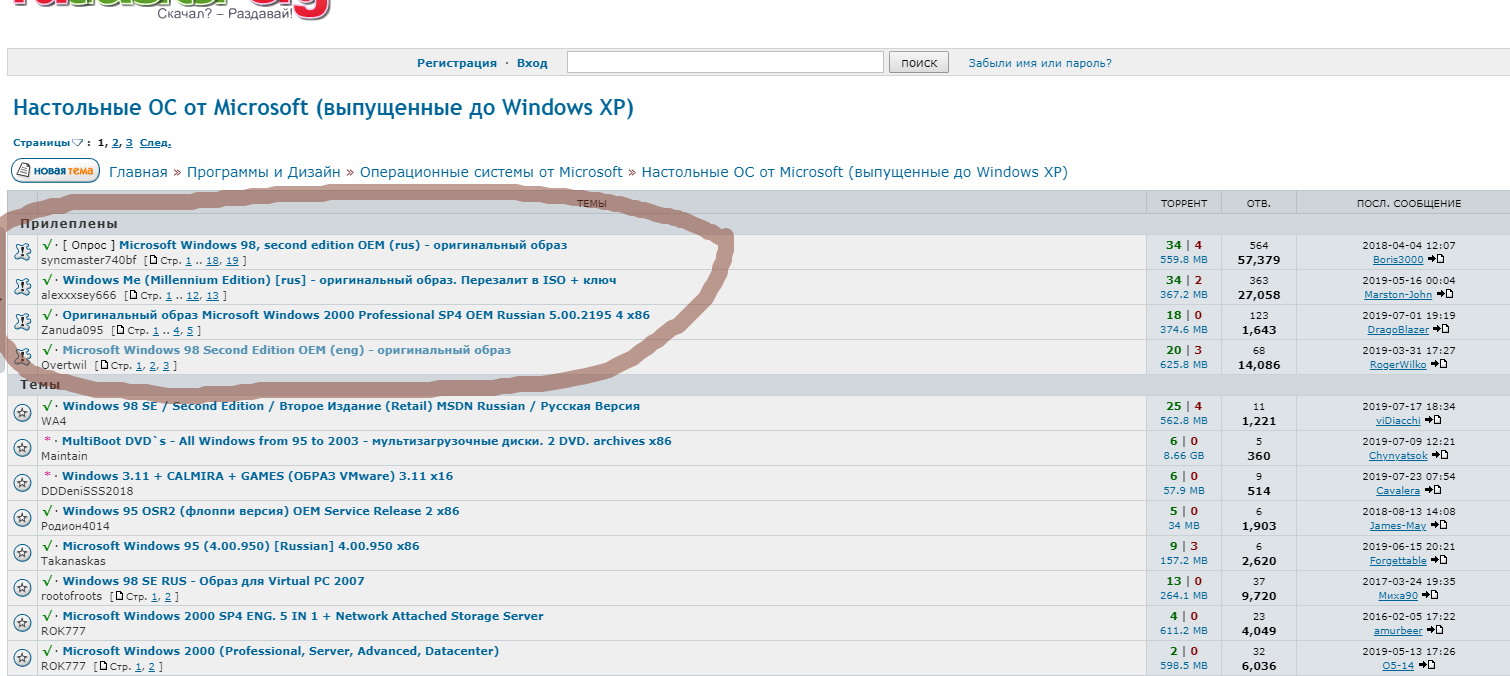1510x676 pixels.
Task: Click the поиск search button
Action: (918, 62)
